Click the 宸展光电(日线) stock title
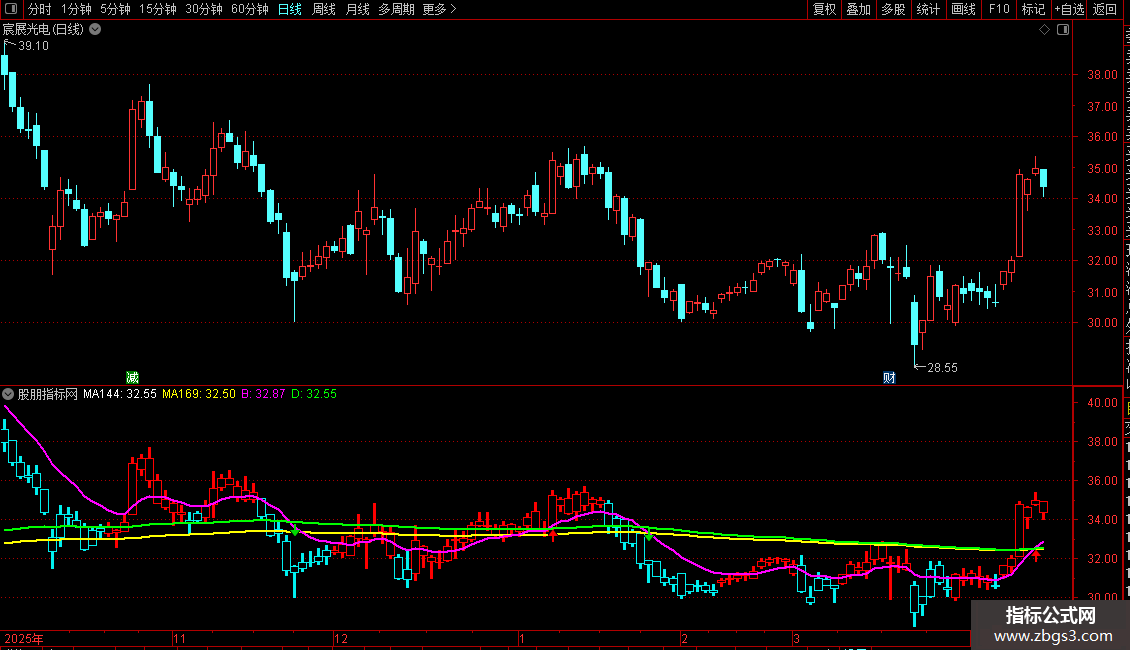 click(43, 30)
